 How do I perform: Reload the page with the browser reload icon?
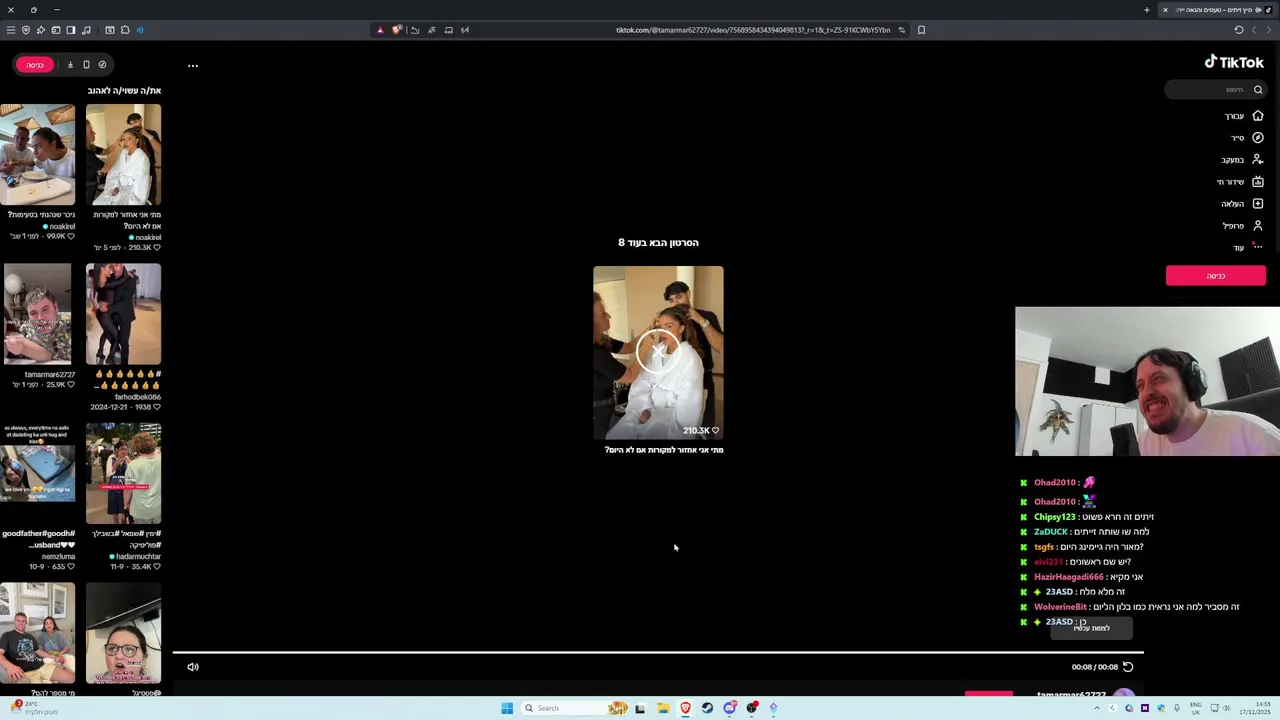(x=1239, y=30)
